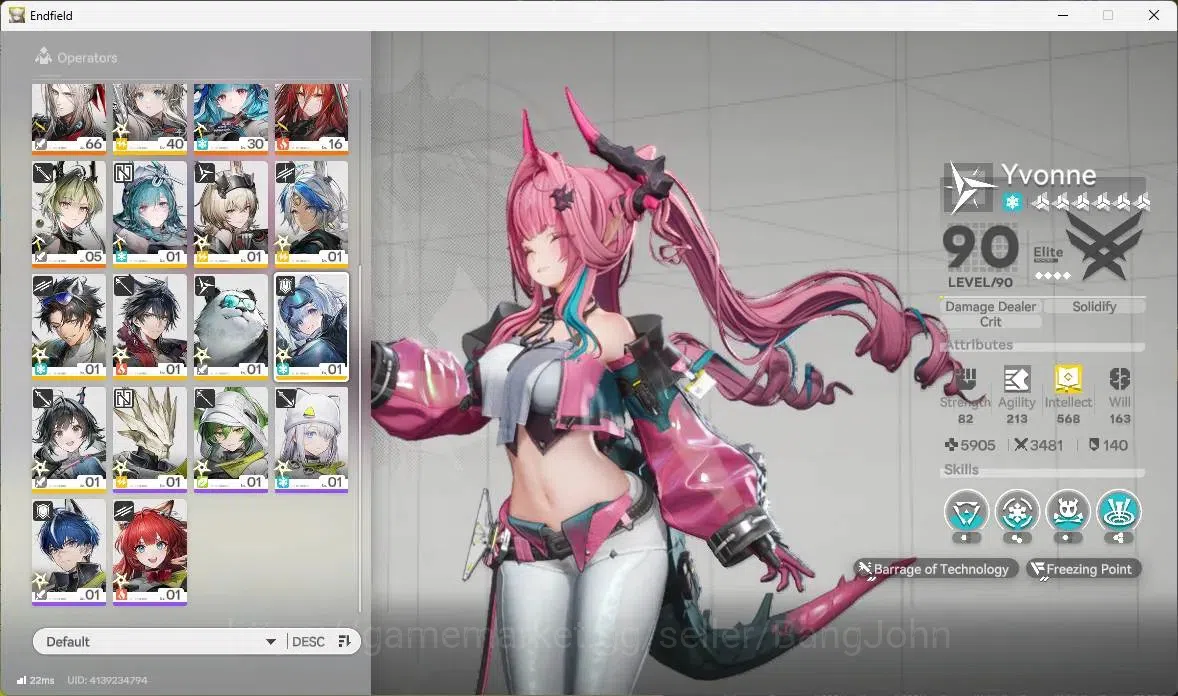Select the black-haired operator in red coat

(150, 326)
